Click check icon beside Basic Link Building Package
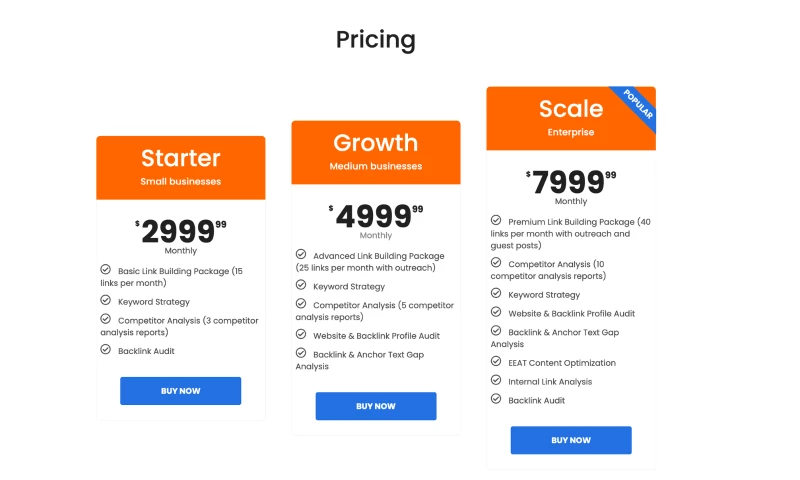Viewport: 800px width, 480px height. [x=105, y=269]
